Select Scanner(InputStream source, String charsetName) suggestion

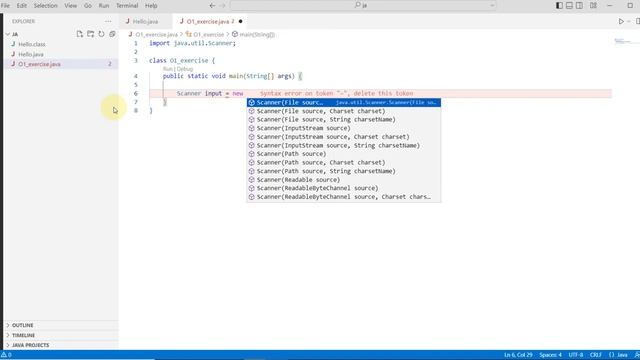(x=344, y=145)
